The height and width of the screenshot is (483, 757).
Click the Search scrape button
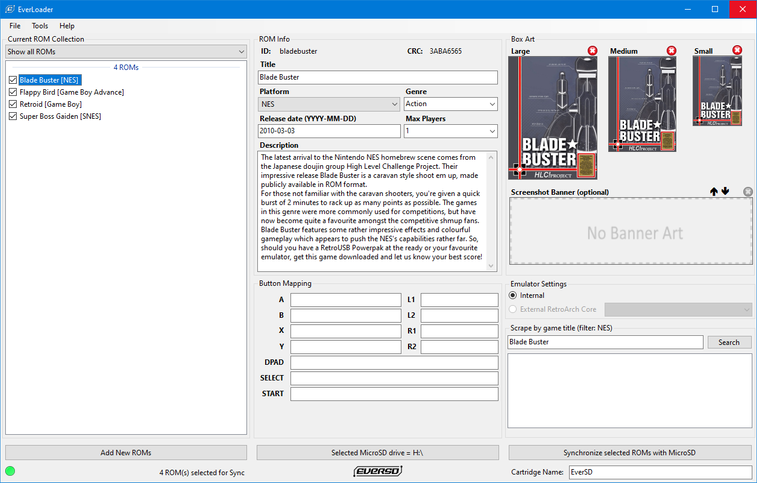click(729, 342)
